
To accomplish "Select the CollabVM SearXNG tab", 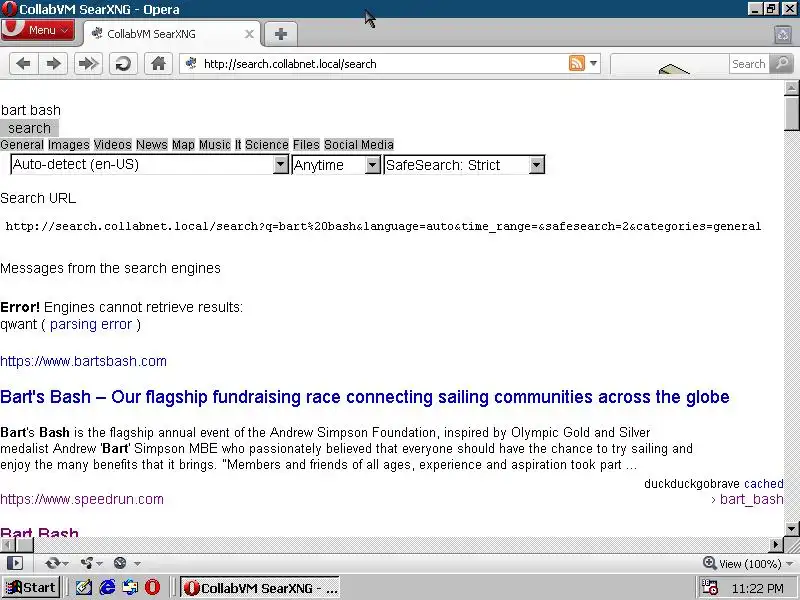I will click(171, 34).
